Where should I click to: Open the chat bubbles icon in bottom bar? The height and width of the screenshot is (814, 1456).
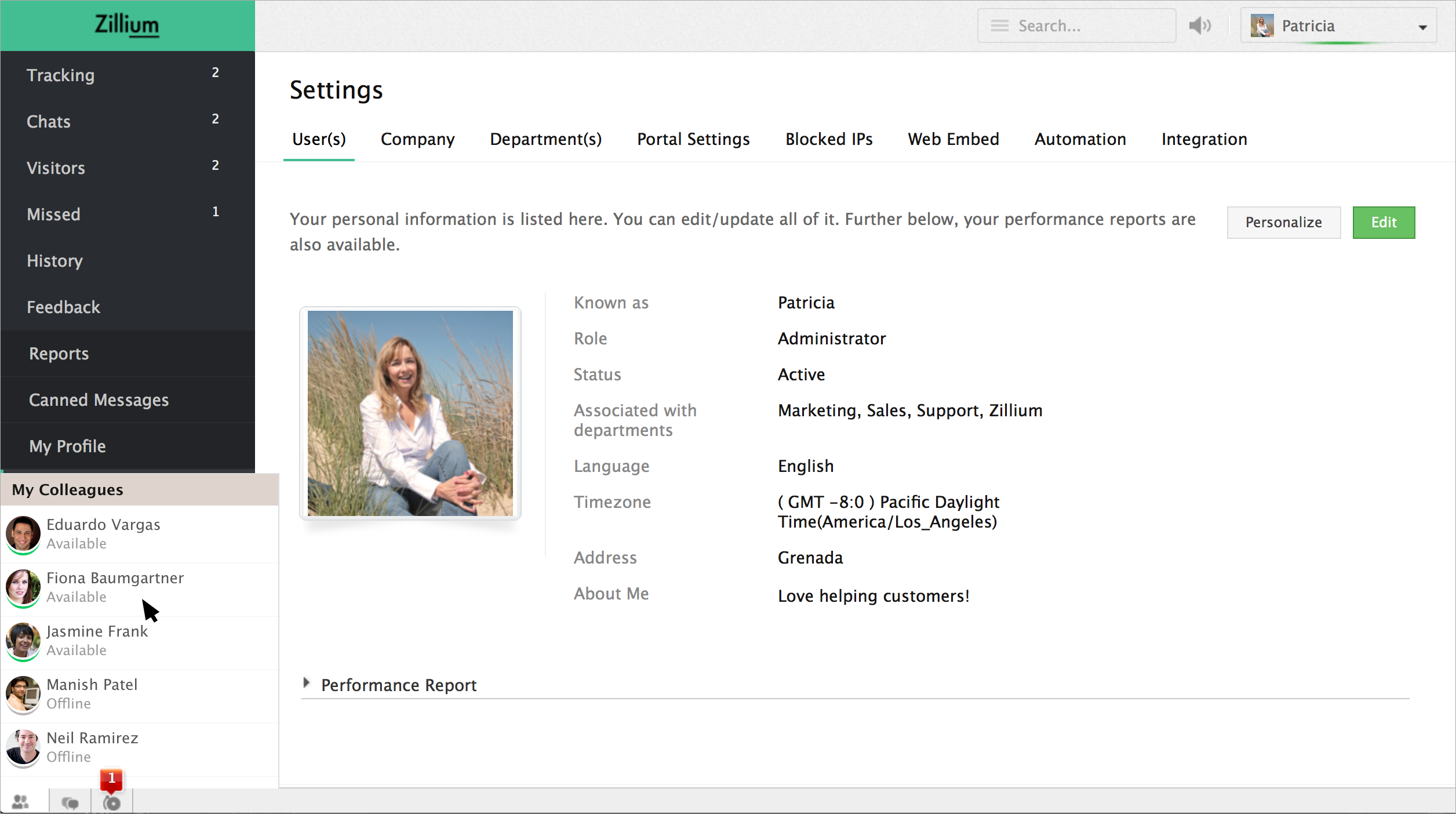pyautogui.click(x=70, y=802)
